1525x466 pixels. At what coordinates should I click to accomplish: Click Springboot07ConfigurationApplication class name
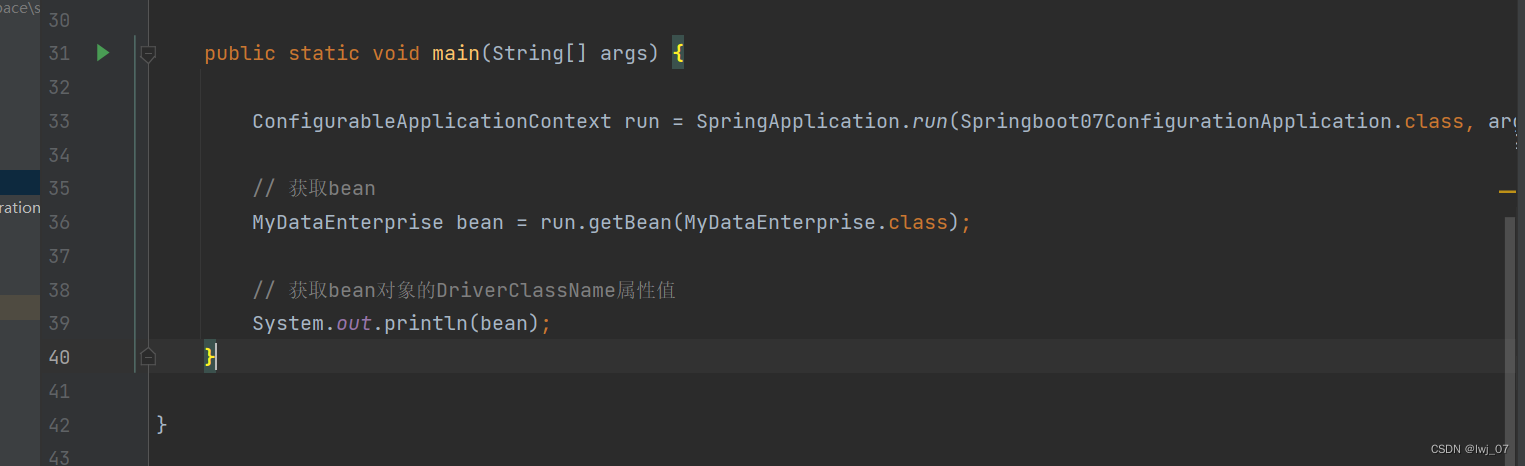[1176, 121]
